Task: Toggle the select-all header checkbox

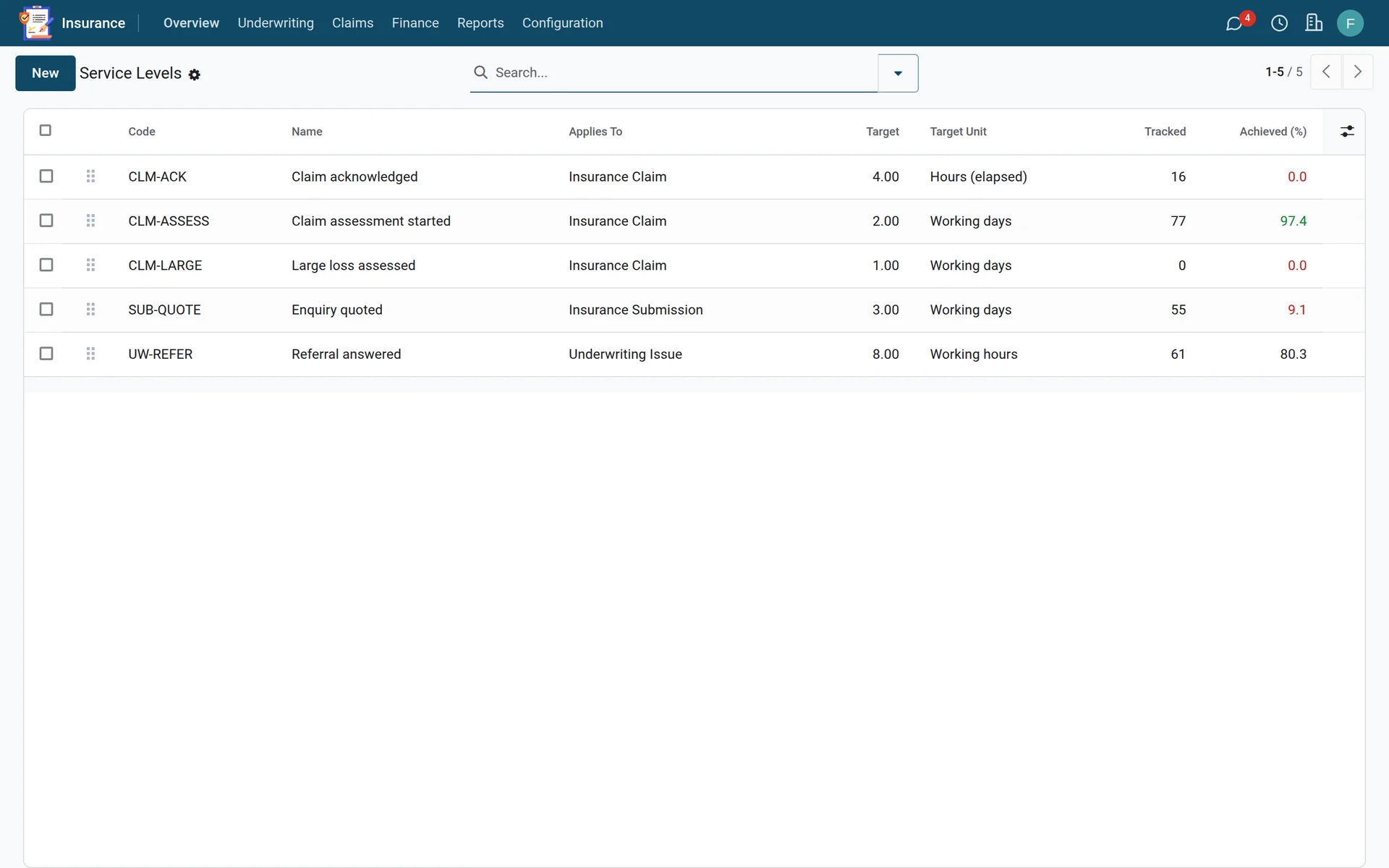Action: point(46,130)
